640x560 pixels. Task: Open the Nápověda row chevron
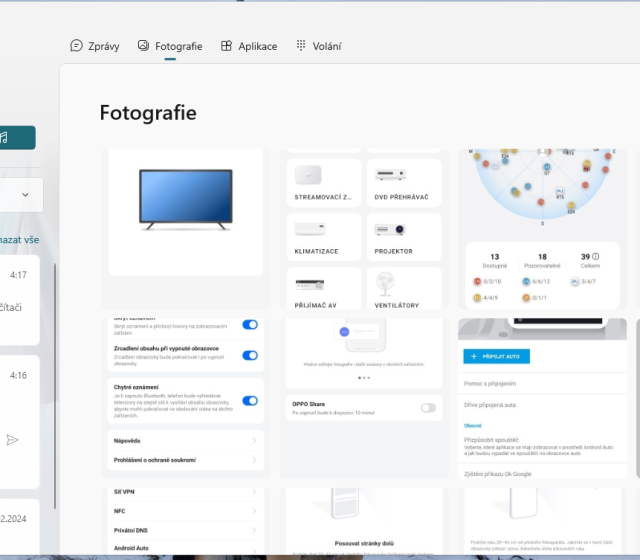coord(254,440)
